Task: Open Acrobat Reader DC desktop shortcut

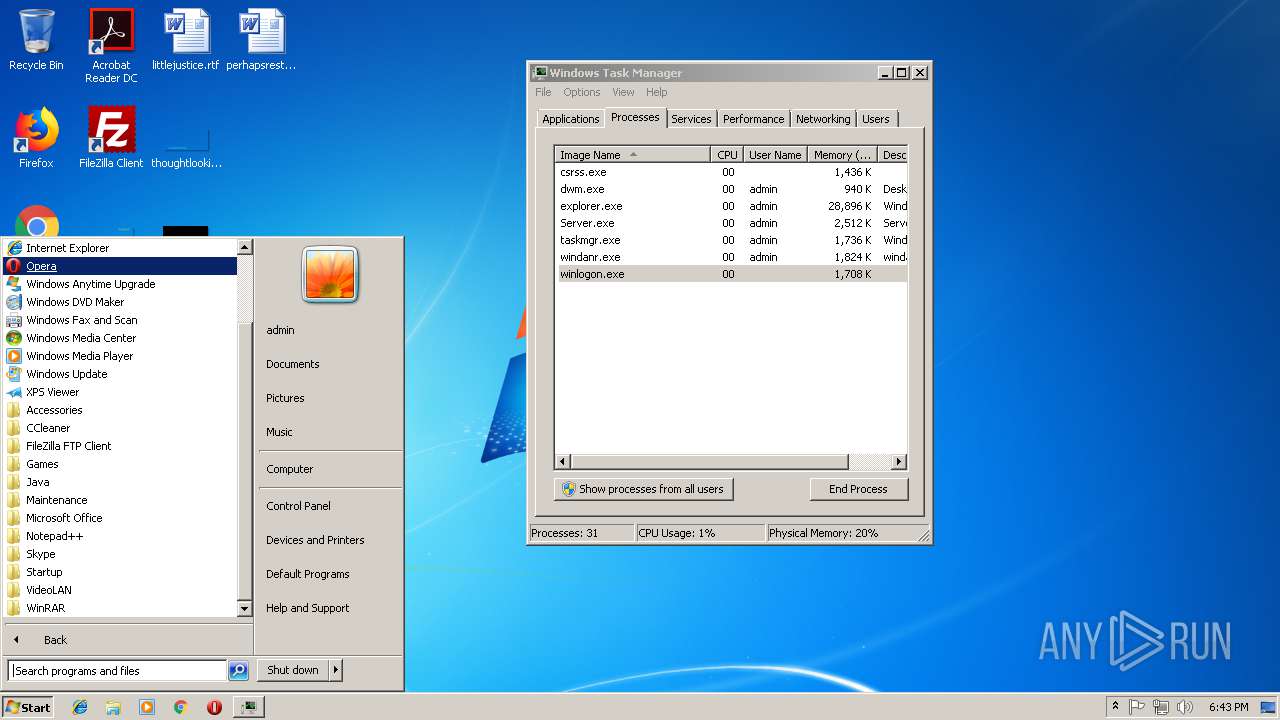Action: coord(111,45)
